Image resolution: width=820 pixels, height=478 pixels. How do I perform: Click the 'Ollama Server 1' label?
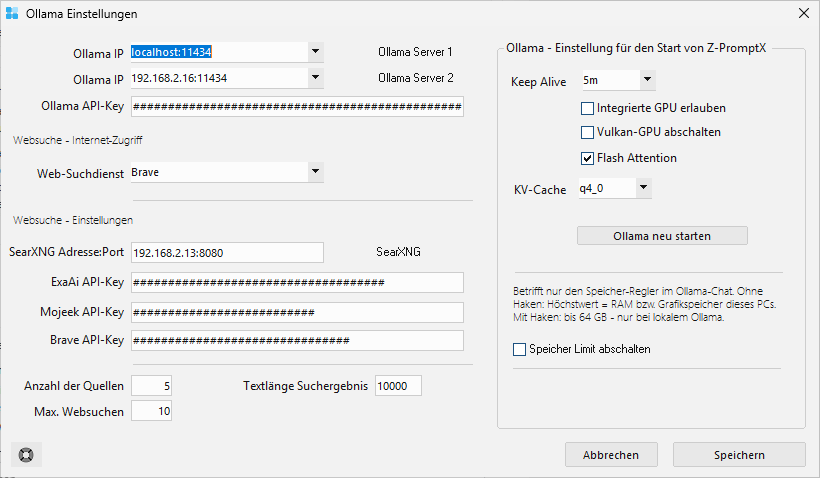click(415, 52)
